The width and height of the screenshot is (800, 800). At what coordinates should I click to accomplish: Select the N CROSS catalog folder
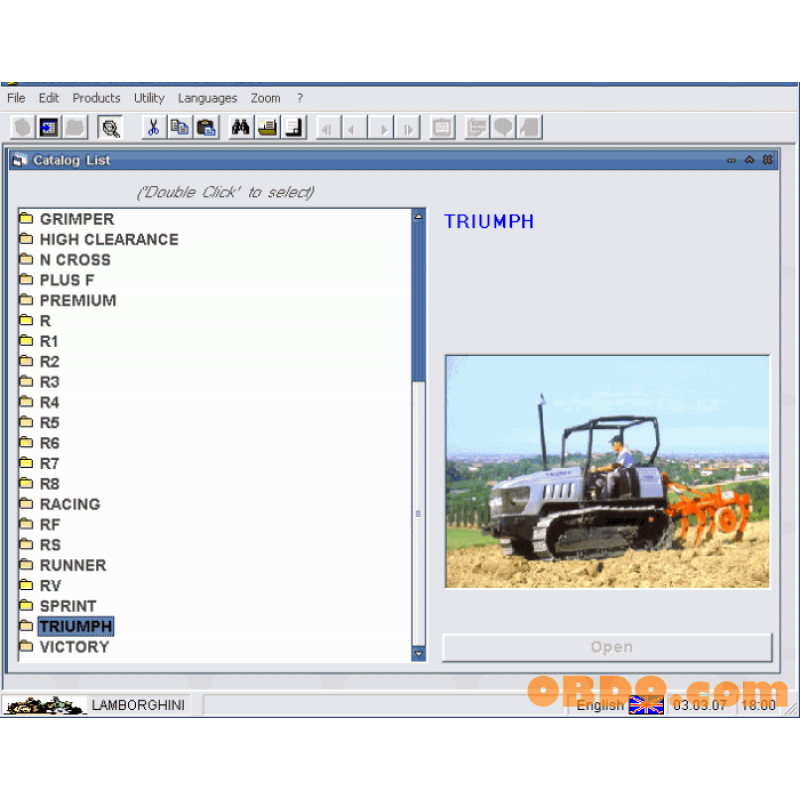point(65,260)
